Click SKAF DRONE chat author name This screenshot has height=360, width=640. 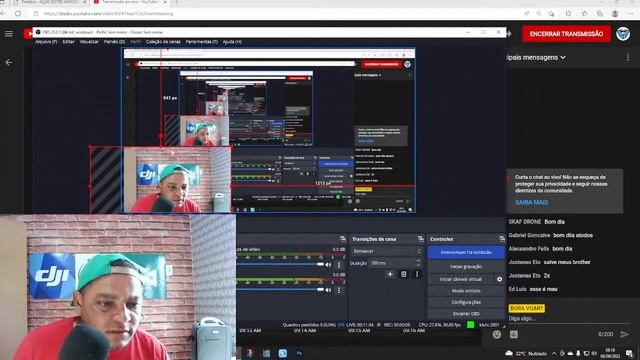tap(524, 222)
